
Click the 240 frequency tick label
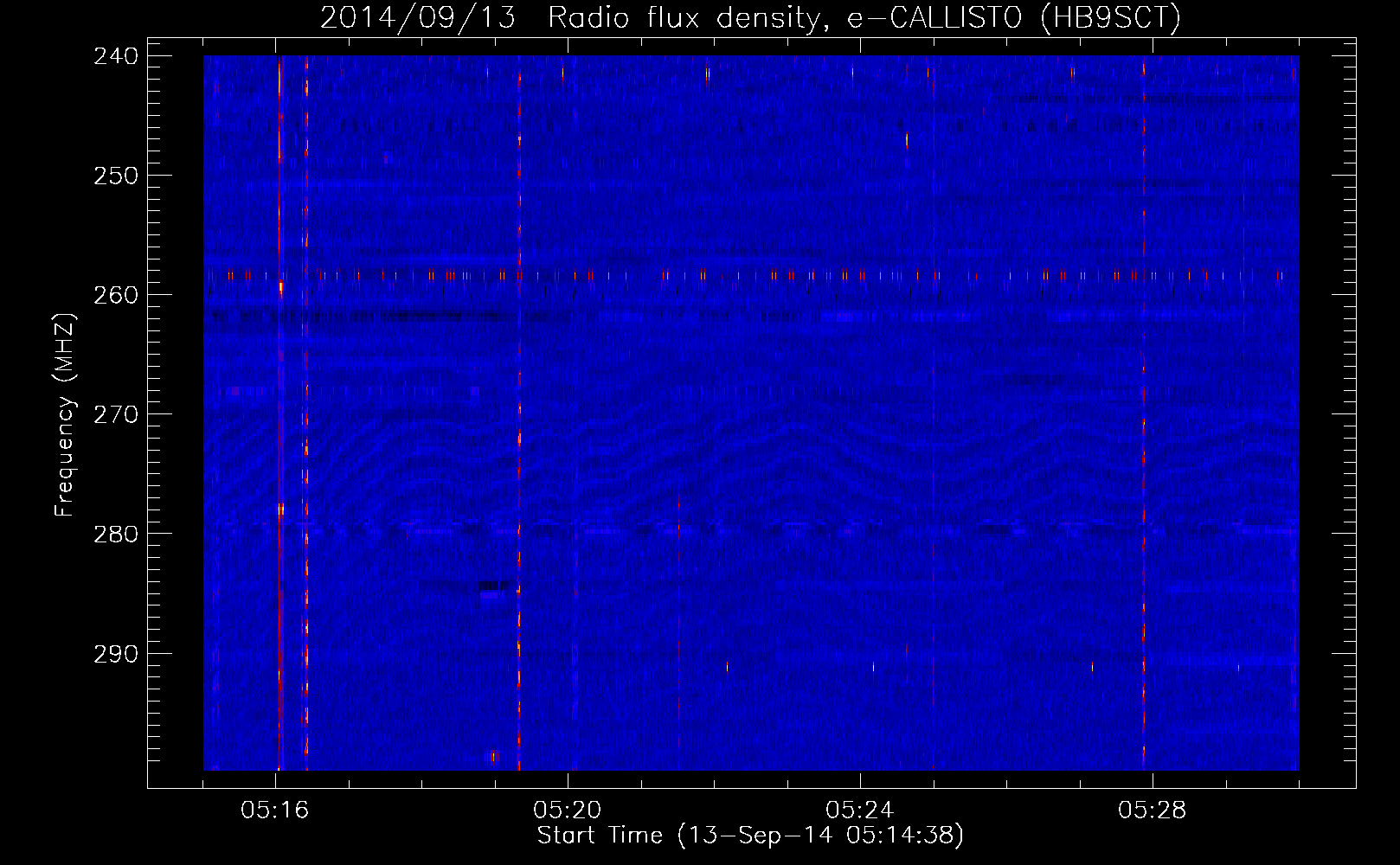(x=116, y=56)
